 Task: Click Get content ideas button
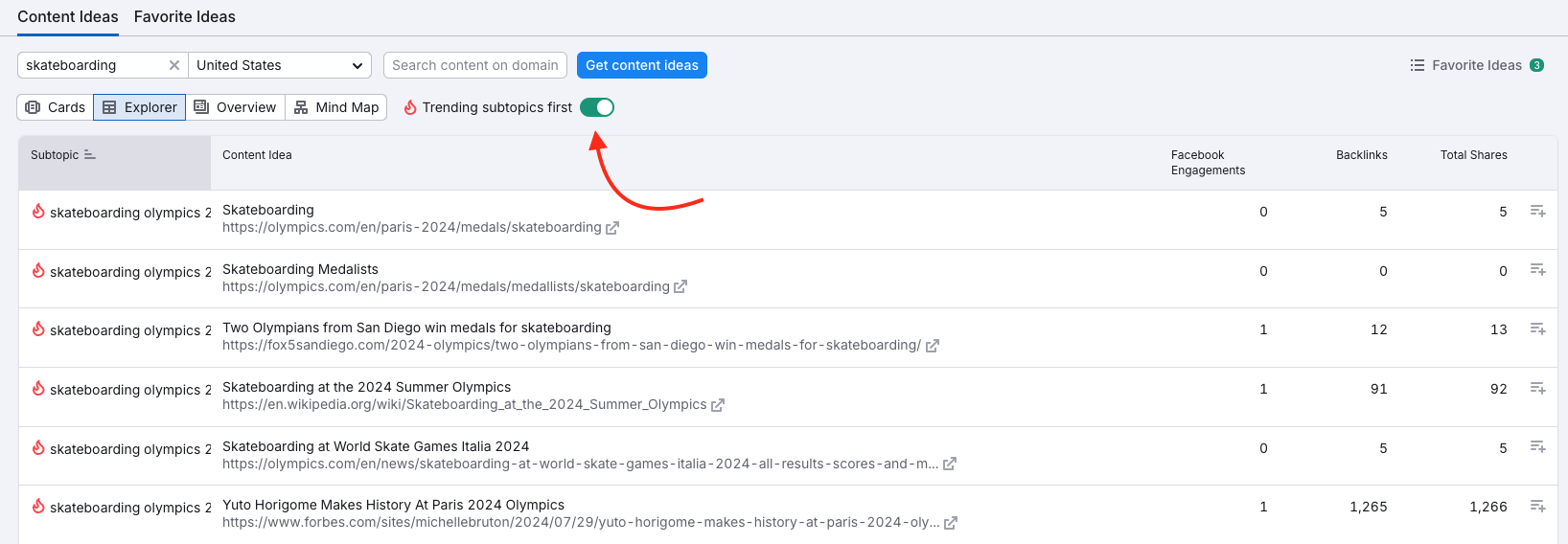642,65
